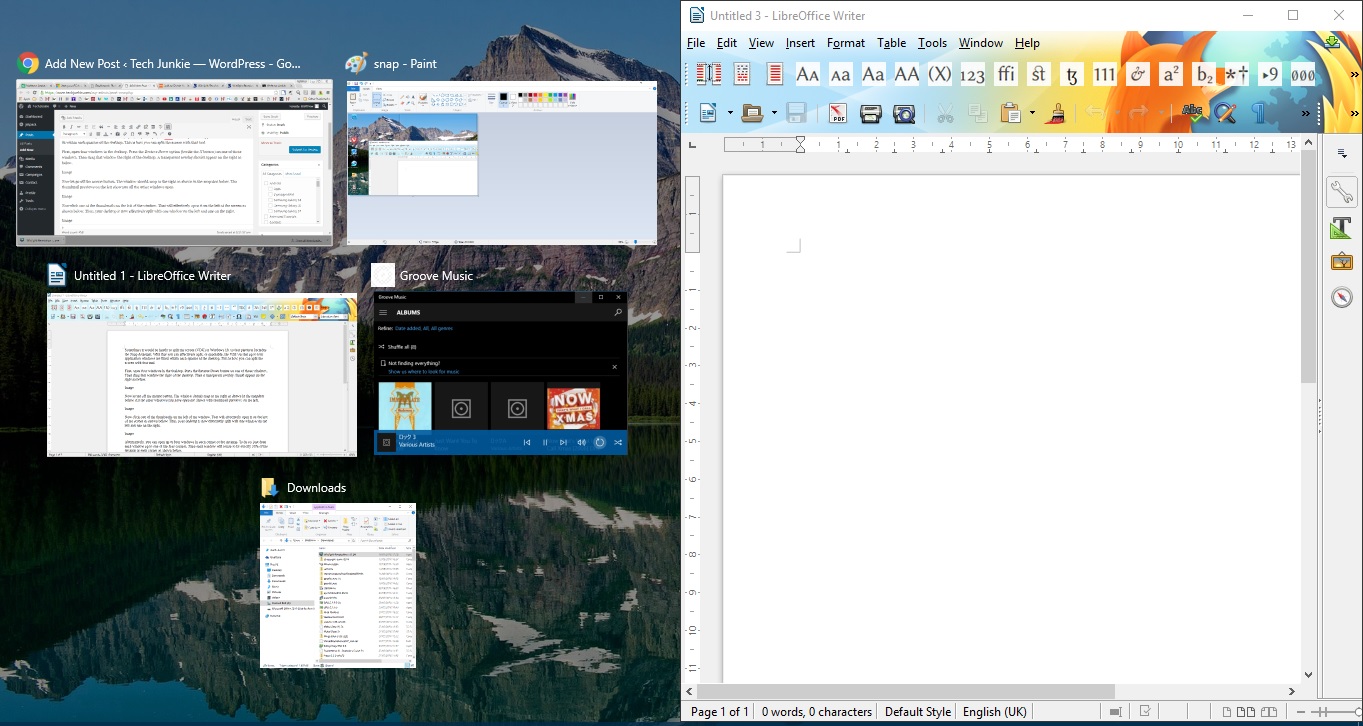
Task: Select the Clone Formatting paintbrush tool
Action: [x=1055, y=113]
